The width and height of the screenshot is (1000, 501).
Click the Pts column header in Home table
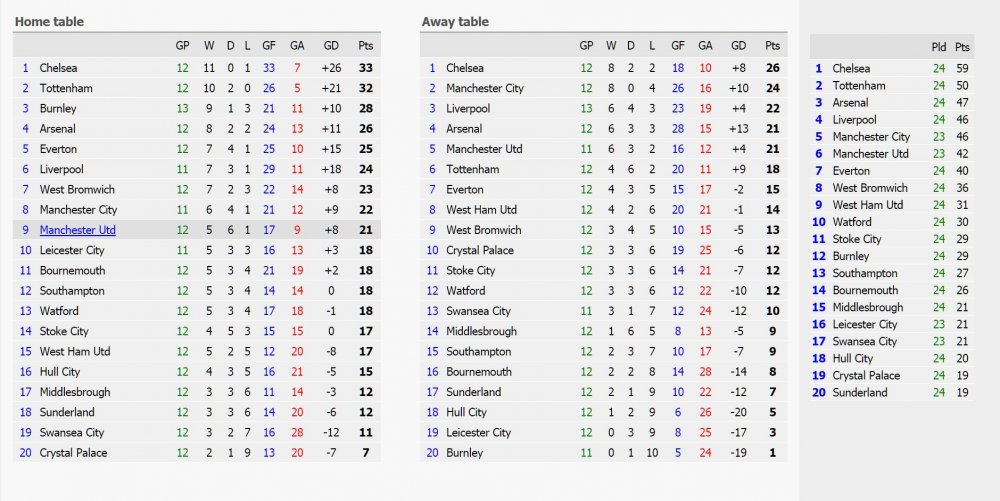tap(365, 45)
